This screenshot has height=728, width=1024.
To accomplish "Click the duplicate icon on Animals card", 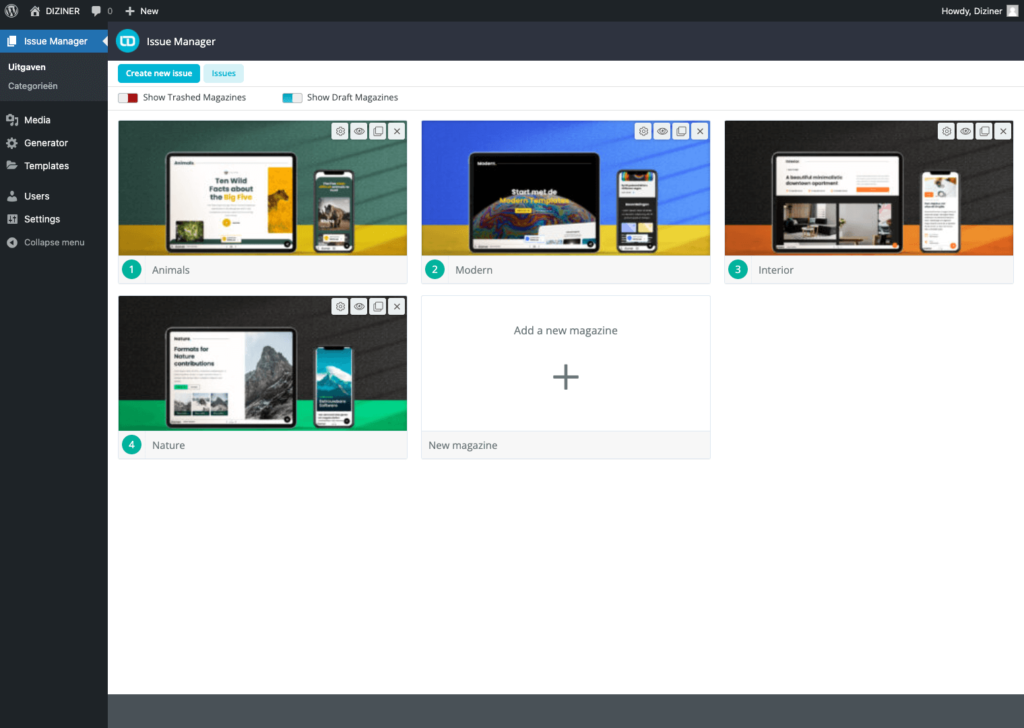I will pos(378,131).
